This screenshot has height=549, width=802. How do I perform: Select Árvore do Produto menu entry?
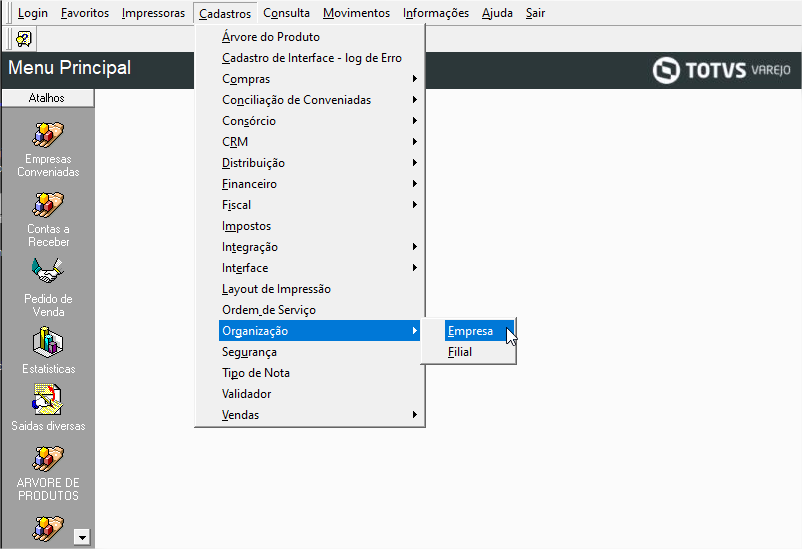point(270,37)
